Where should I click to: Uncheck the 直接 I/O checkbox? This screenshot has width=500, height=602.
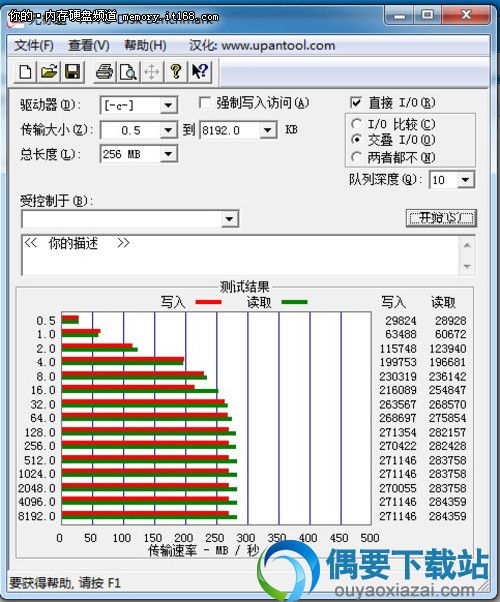tap(356, 103)
